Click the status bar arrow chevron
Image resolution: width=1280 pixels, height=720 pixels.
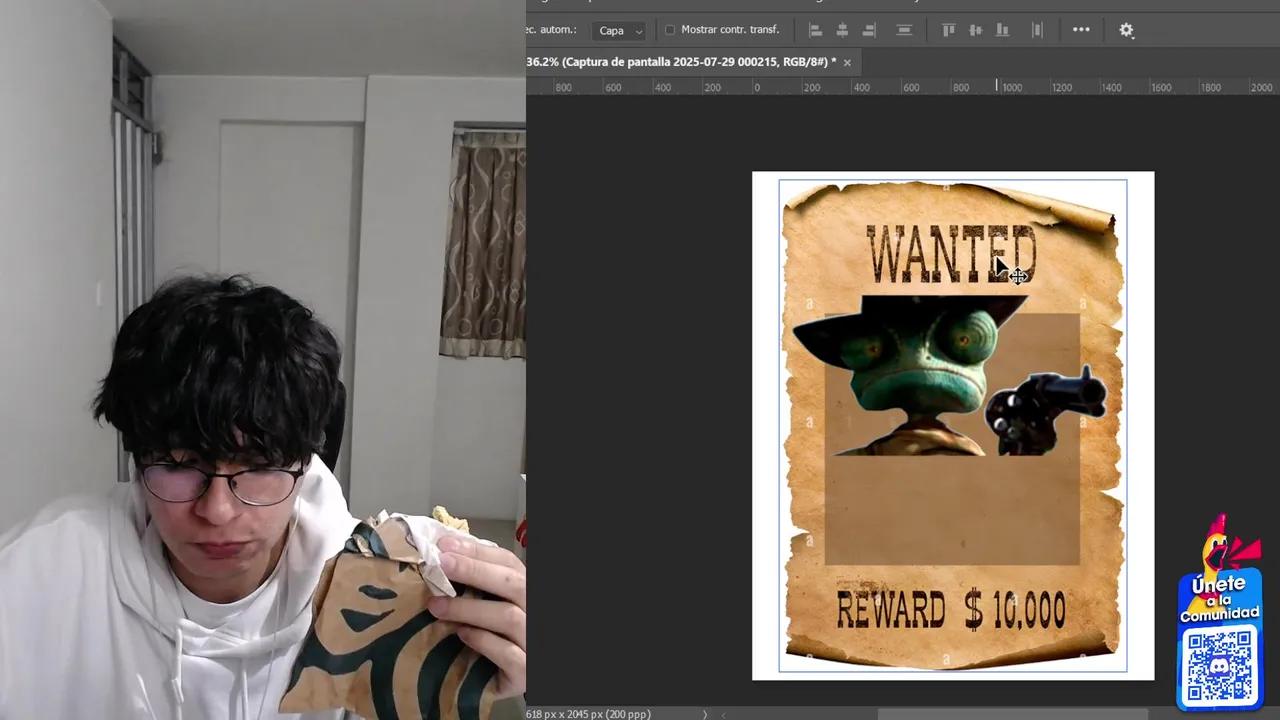tap(705, 714)
